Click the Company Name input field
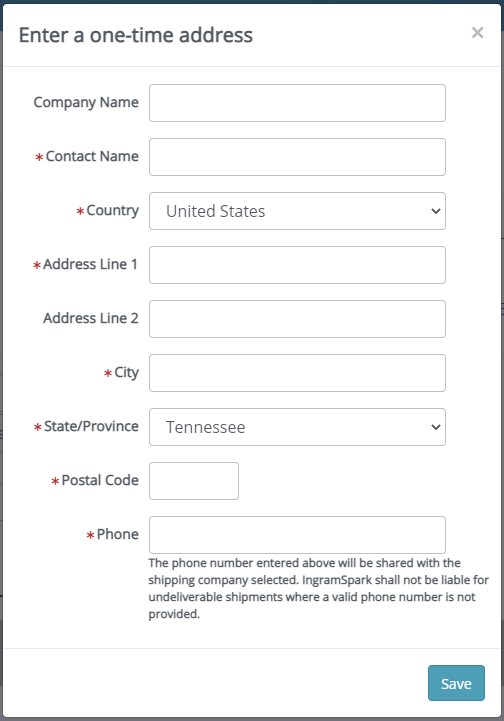 click(x=297, y=103)
